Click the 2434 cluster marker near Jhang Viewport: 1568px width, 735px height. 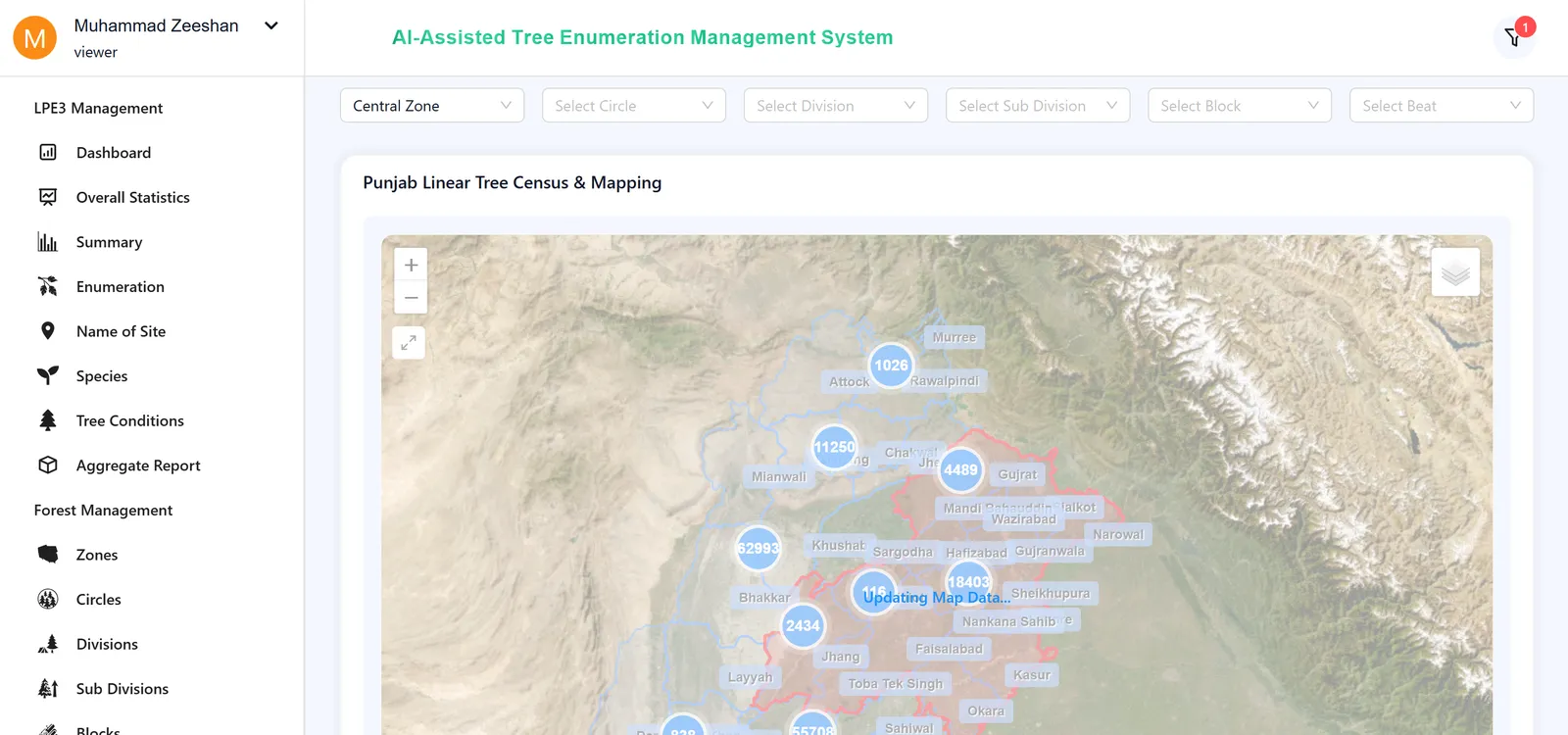(x=803, y=625)
